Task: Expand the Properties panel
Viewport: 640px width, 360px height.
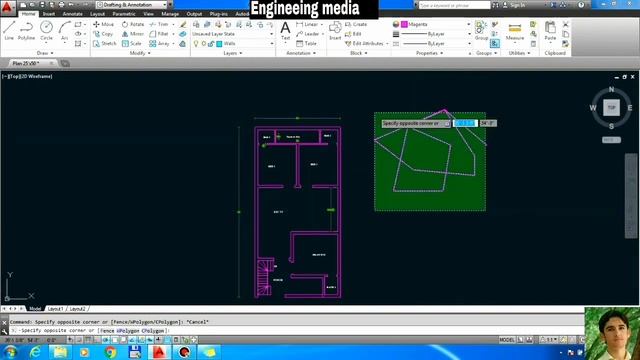Action: tap(429, 53)
